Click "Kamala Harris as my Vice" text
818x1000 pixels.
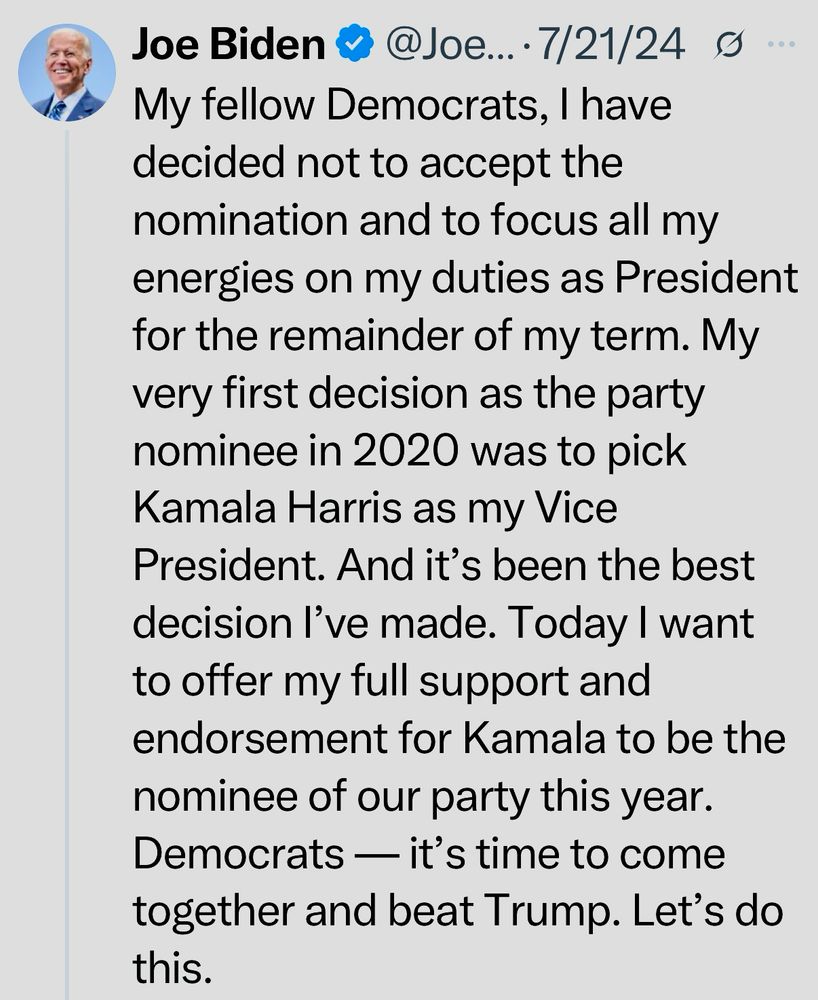click(375, 508)
